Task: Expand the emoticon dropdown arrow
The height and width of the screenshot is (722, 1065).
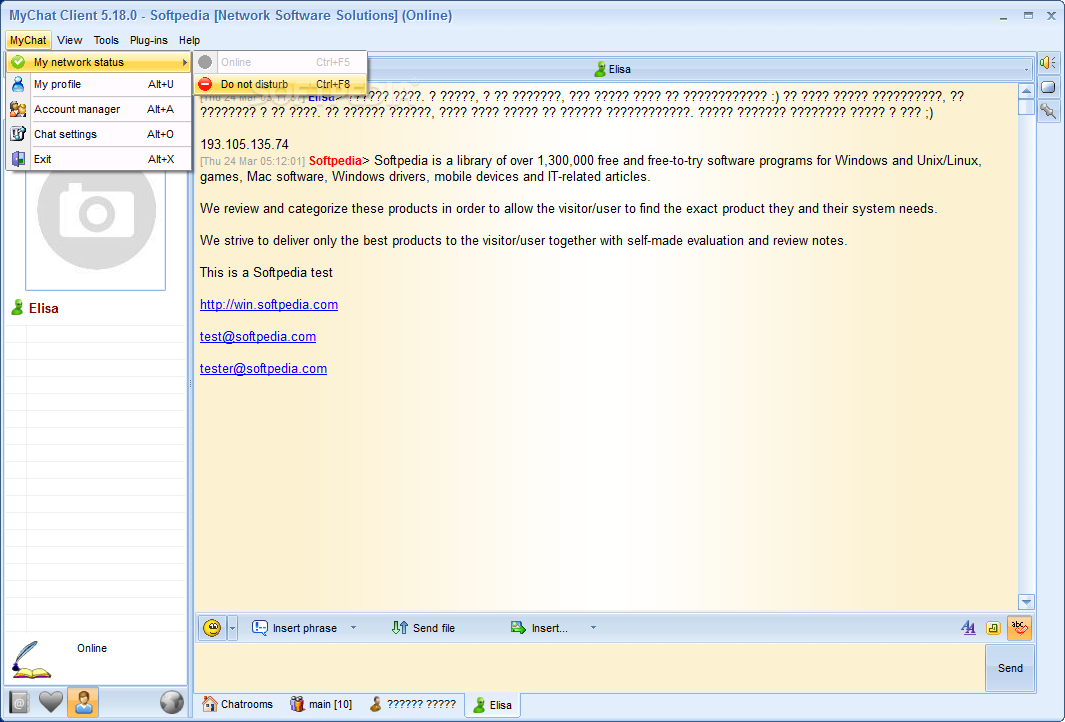Action: pyautogui.click(x=232, y=628)
